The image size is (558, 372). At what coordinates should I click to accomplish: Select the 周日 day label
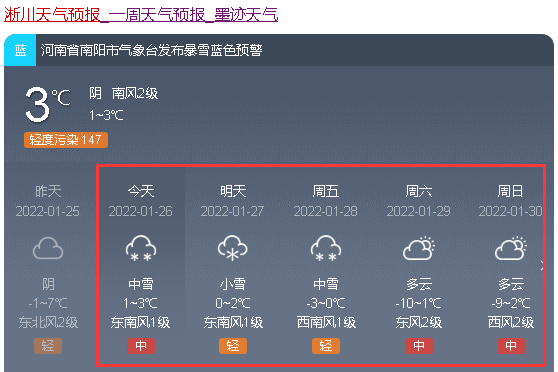[x=511, y=191]
